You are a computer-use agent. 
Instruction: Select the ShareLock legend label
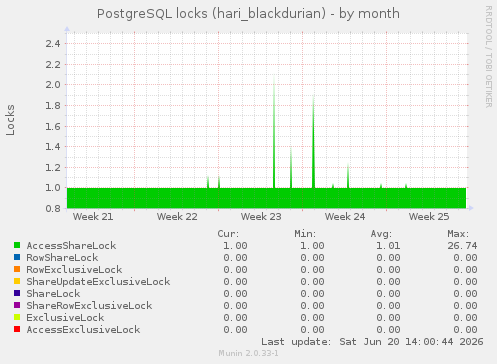tap(53, 294)
